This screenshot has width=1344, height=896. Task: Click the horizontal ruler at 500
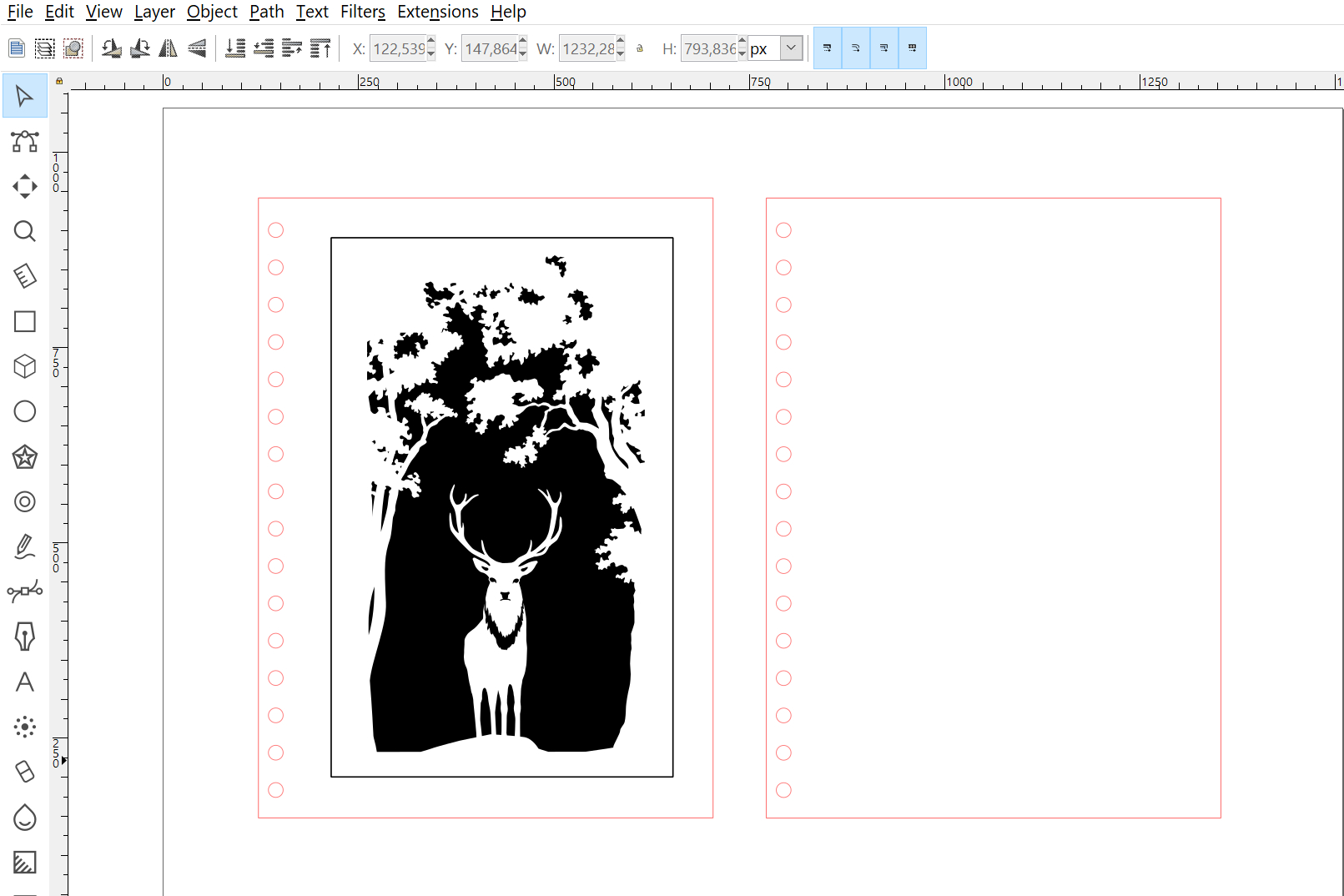point(565,82)
